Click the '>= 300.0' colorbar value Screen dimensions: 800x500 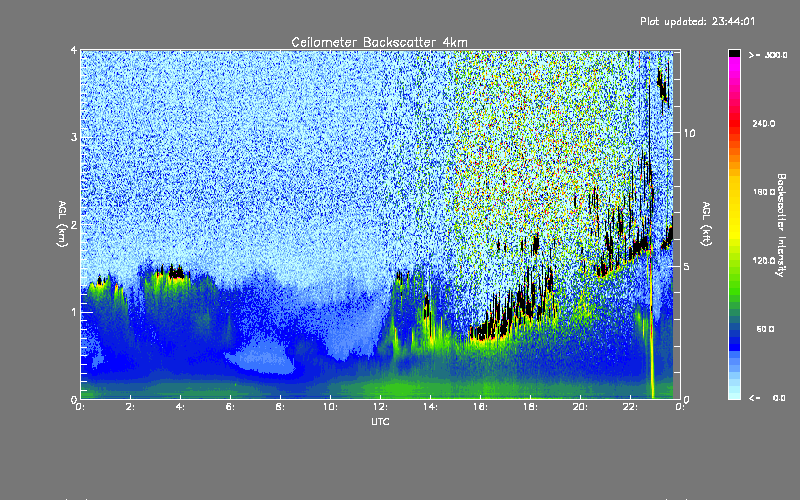(768, 55)
